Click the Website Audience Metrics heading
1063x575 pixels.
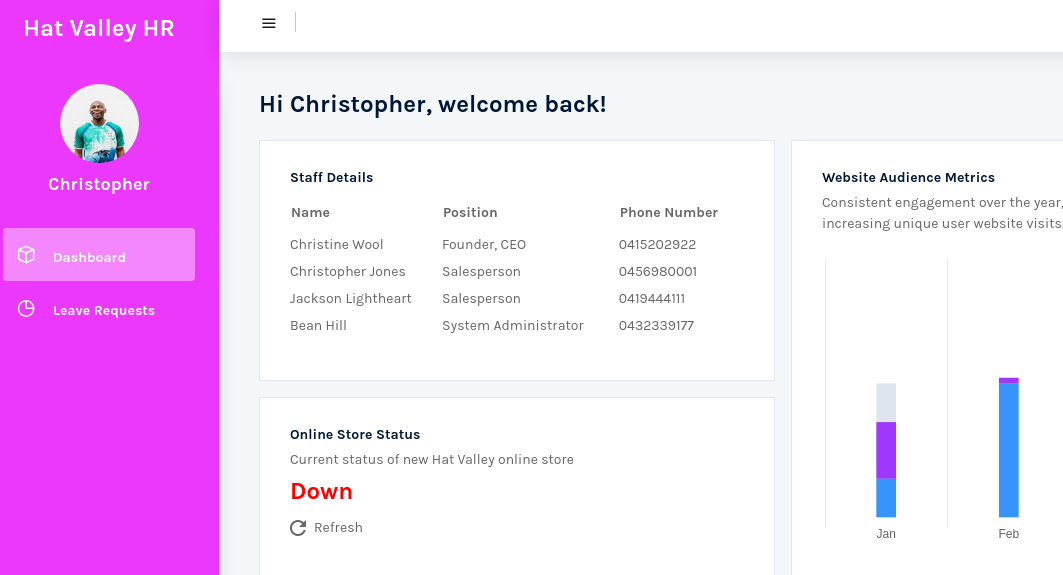tap(908, 178)
